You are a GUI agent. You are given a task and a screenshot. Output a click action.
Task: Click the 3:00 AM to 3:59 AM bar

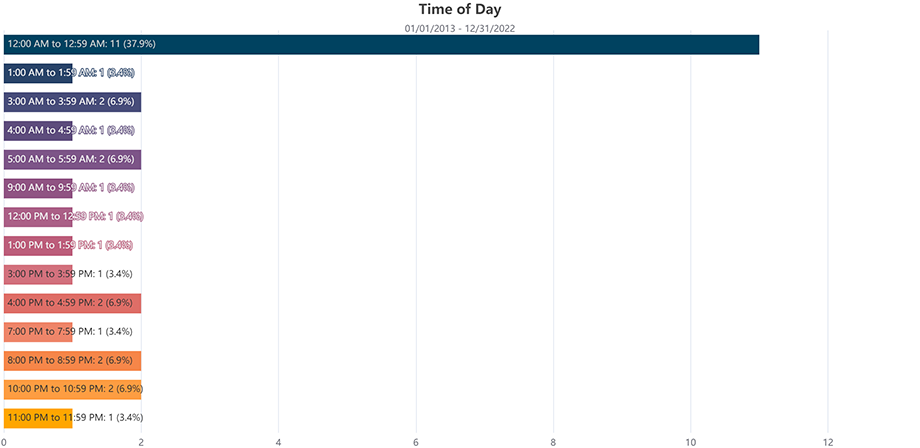(x=72, y=102)
